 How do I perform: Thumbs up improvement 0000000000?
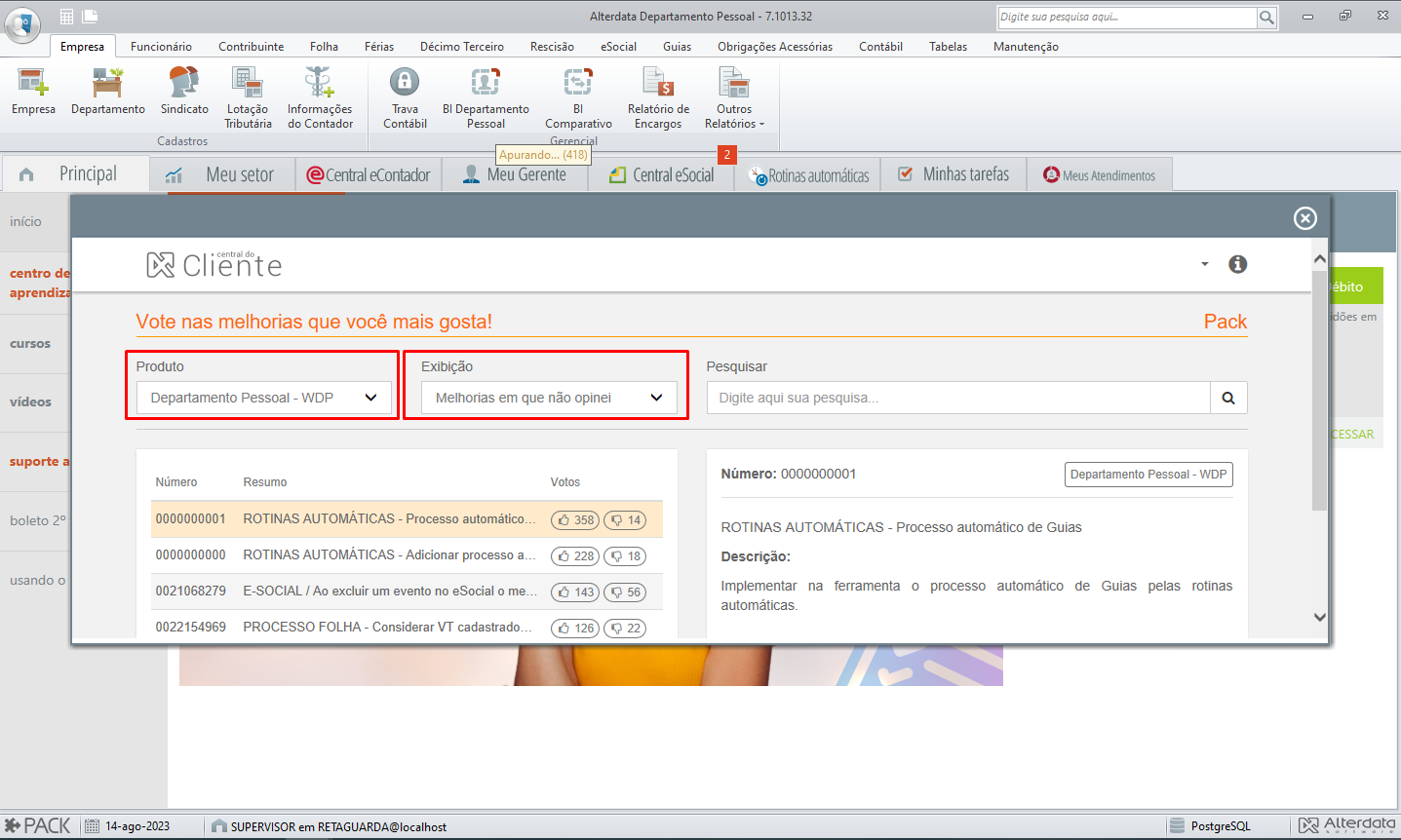pos(575,556)
